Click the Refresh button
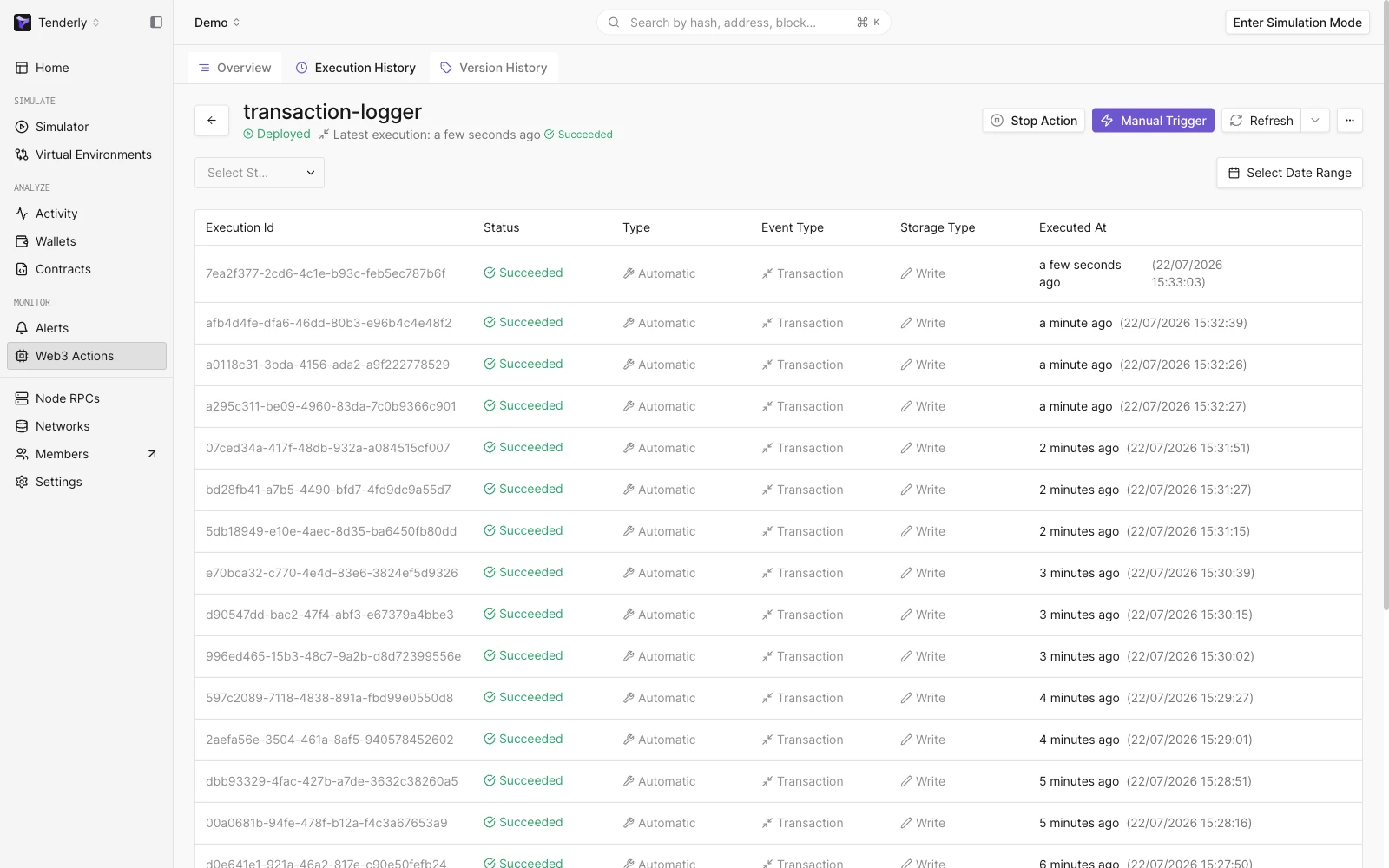 coord(1262,121)
